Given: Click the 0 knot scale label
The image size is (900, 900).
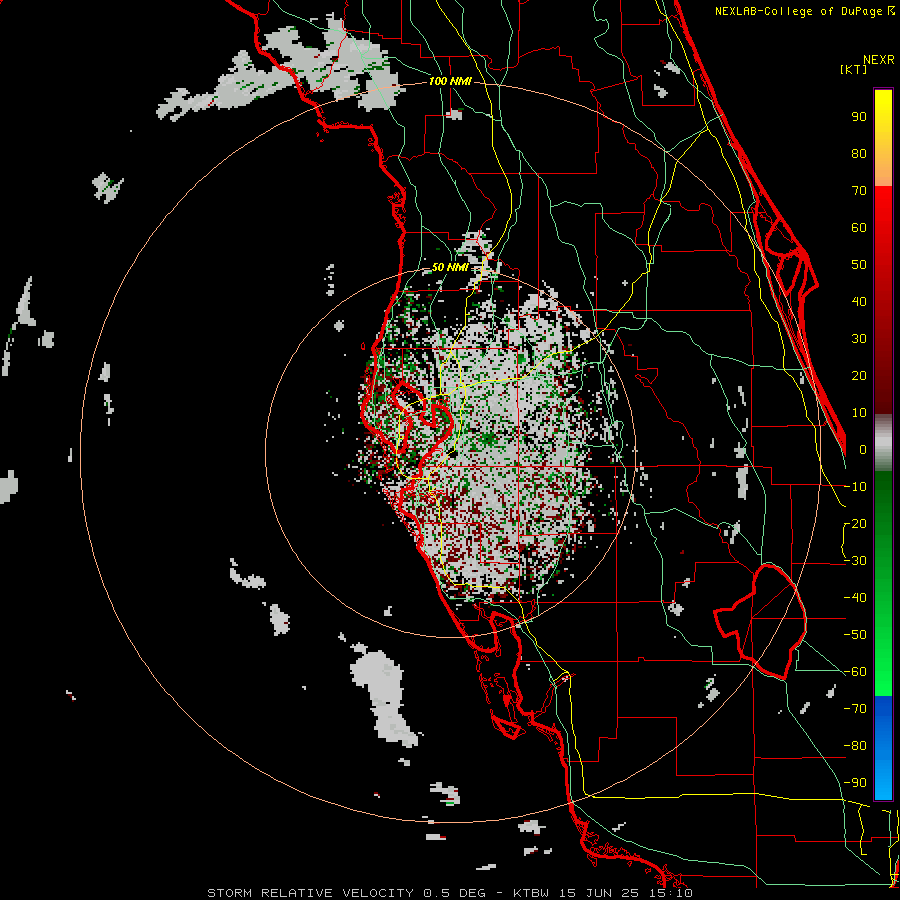Looking at the screenshot, I should (863, 450).
